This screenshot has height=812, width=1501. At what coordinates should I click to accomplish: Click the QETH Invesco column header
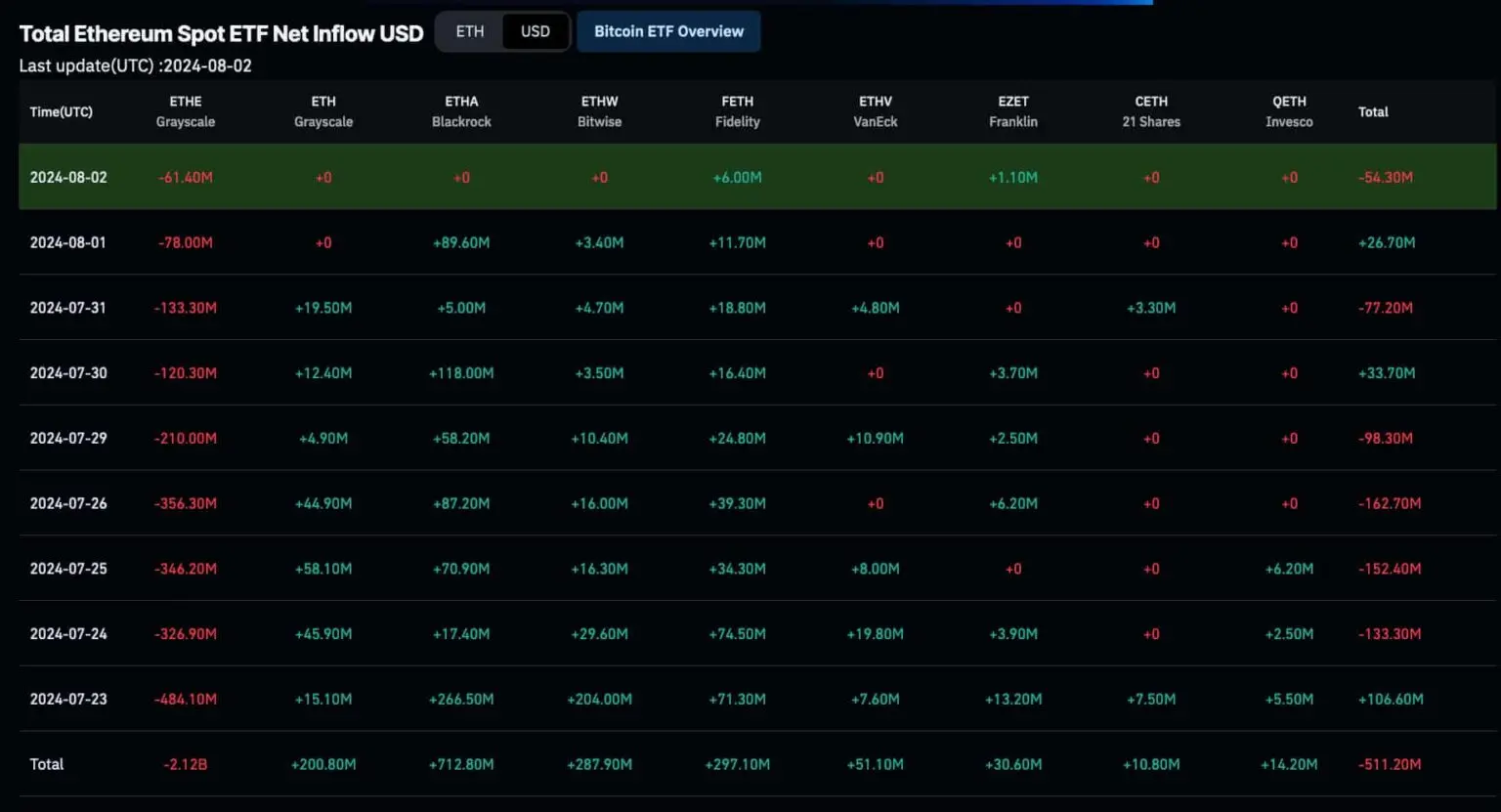1289,111
